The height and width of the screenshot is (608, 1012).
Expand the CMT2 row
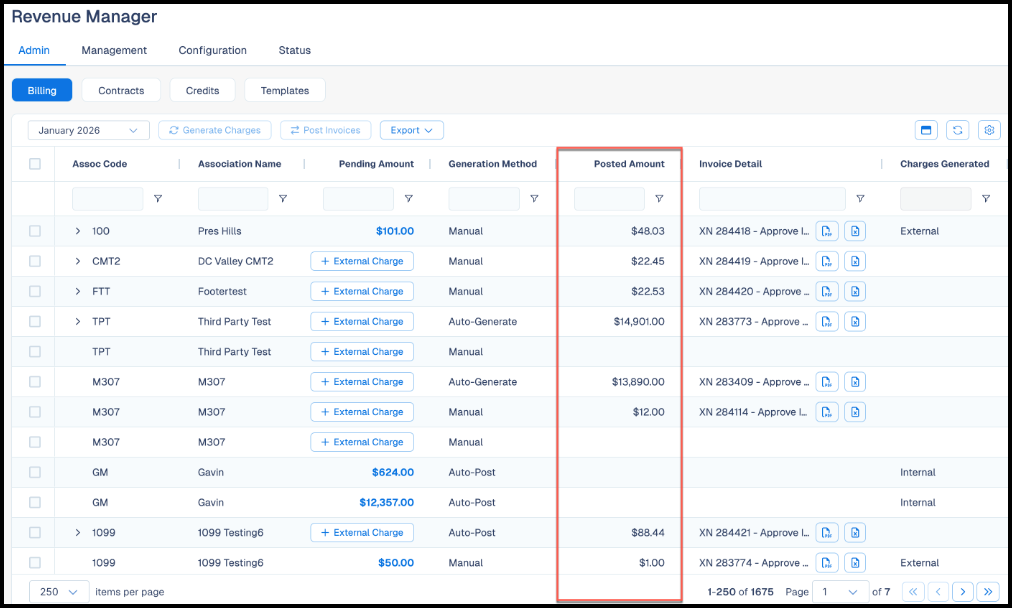tap(77, 261)
